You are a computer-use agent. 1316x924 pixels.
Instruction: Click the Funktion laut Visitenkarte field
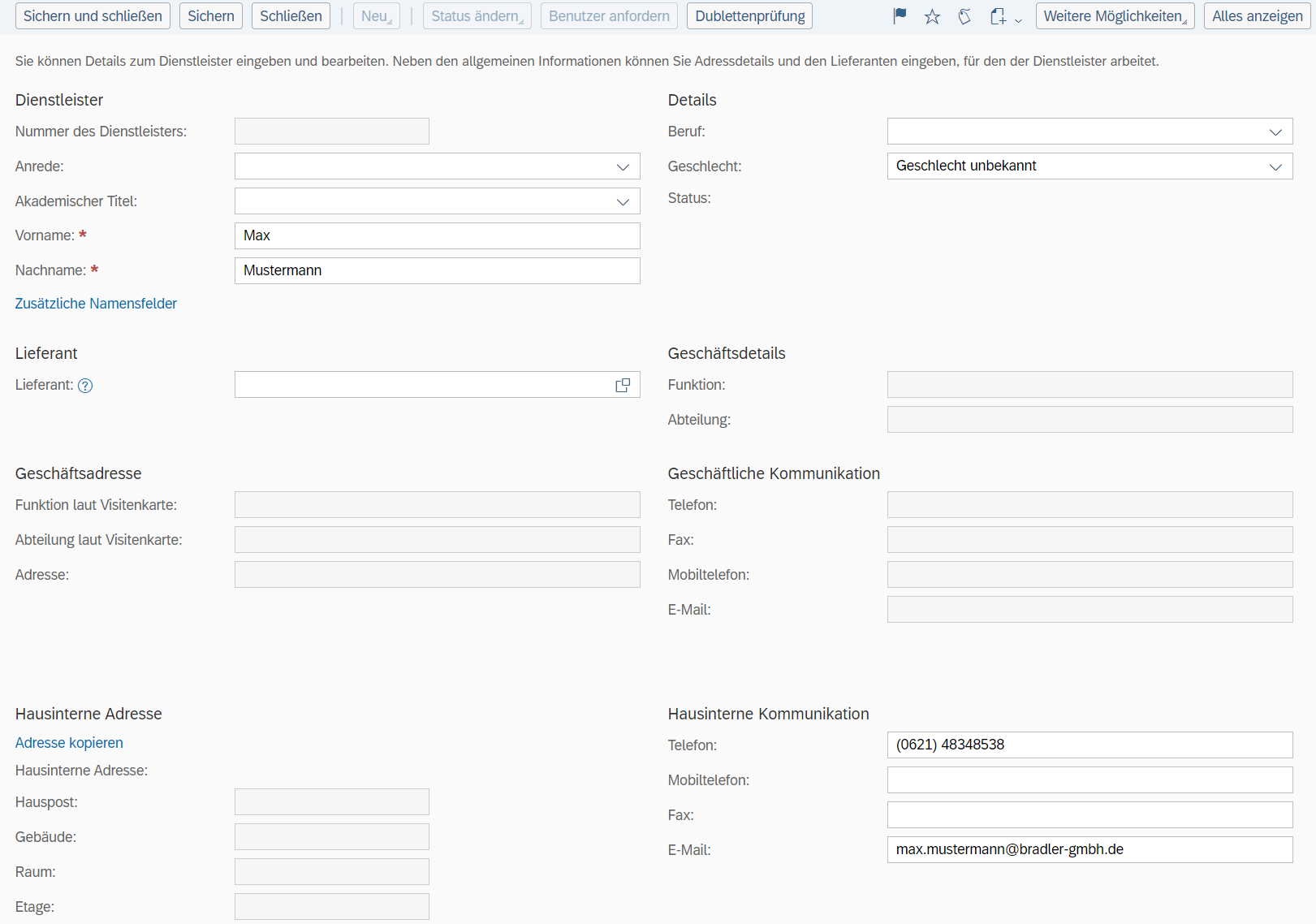[x=438, y=505]
